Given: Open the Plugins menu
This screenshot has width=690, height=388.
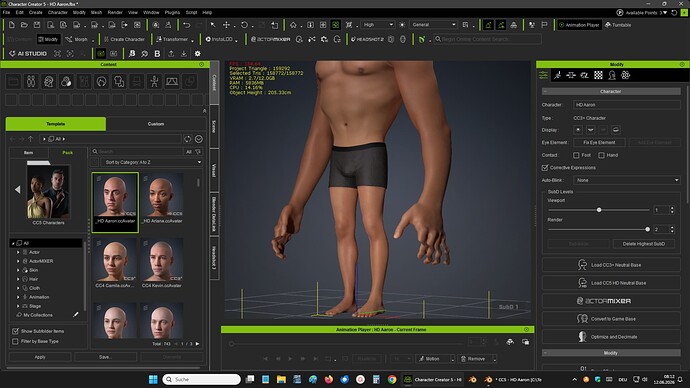Looking at the screenshot, I should tap(172, 12).
